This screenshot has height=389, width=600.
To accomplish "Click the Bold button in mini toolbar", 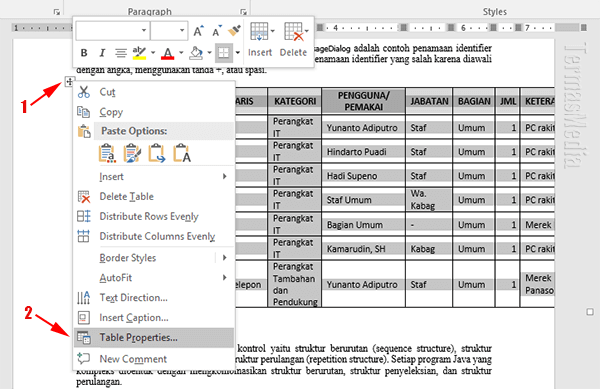I will point(84,53).
